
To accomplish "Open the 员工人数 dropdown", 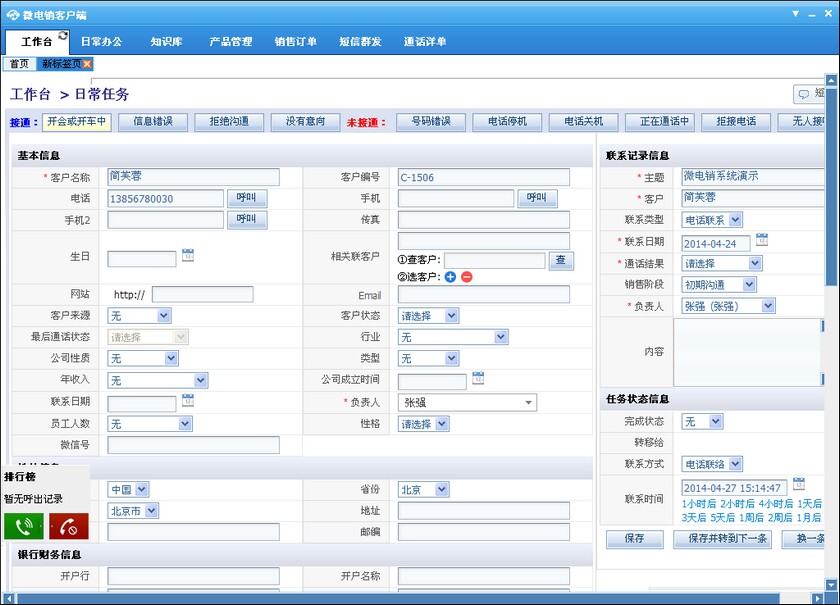I will click(185, 424).
